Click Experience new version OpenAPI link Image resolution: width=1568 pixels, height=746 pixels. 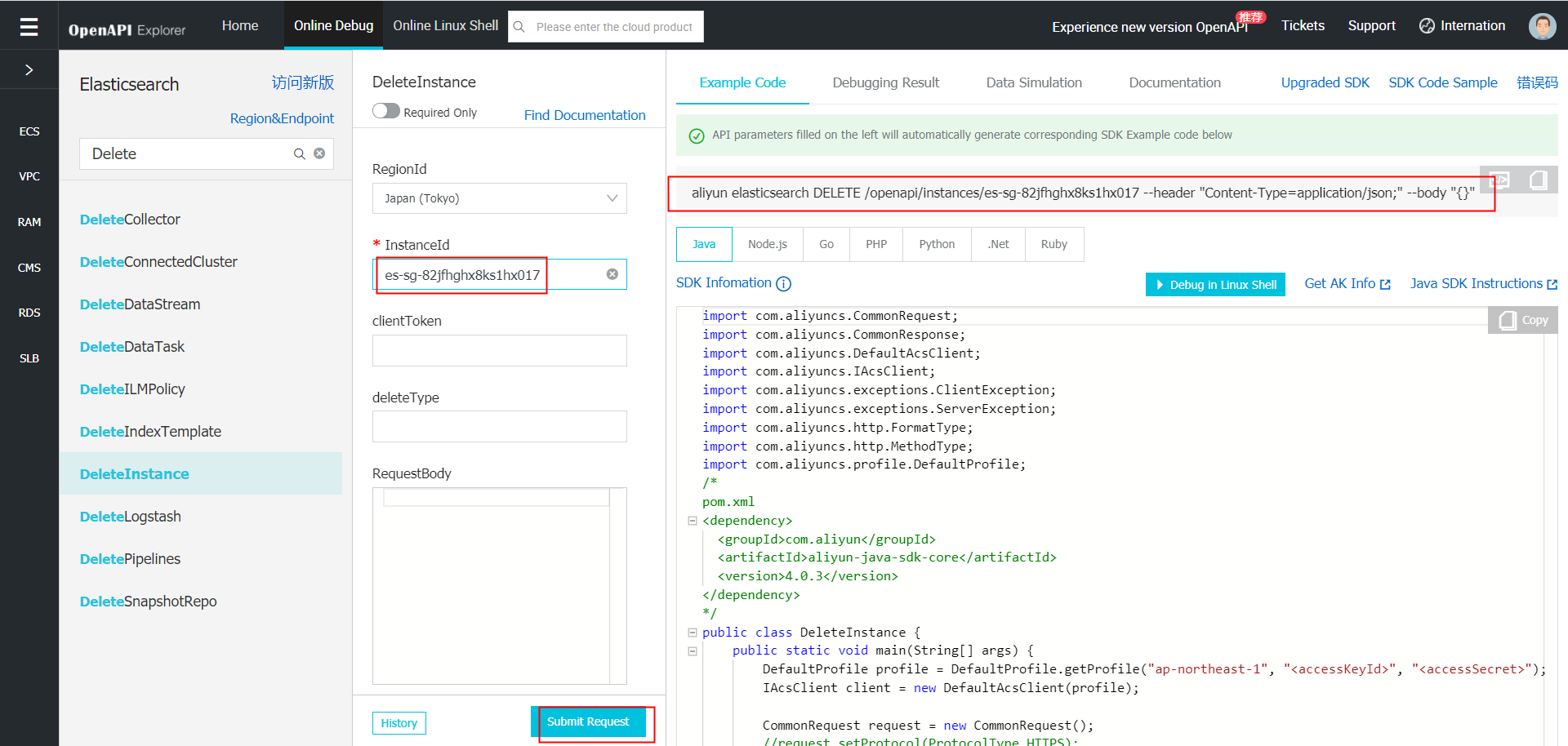coord(1150,27)
